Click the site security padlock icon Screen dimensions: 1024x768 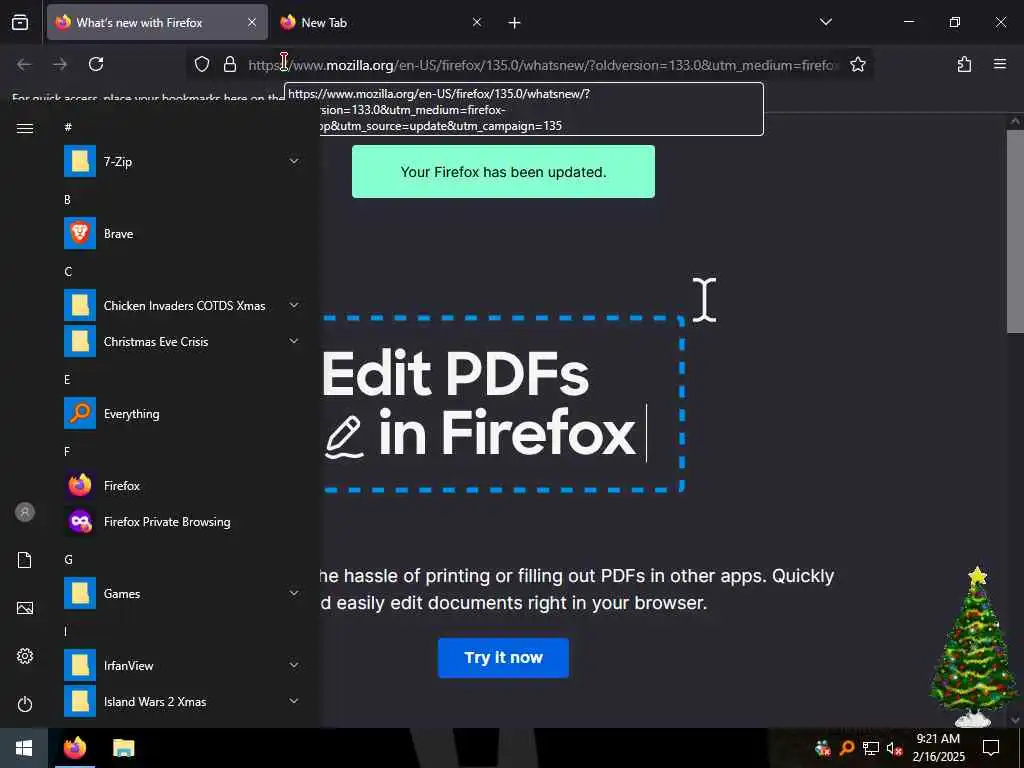[230, 64]
